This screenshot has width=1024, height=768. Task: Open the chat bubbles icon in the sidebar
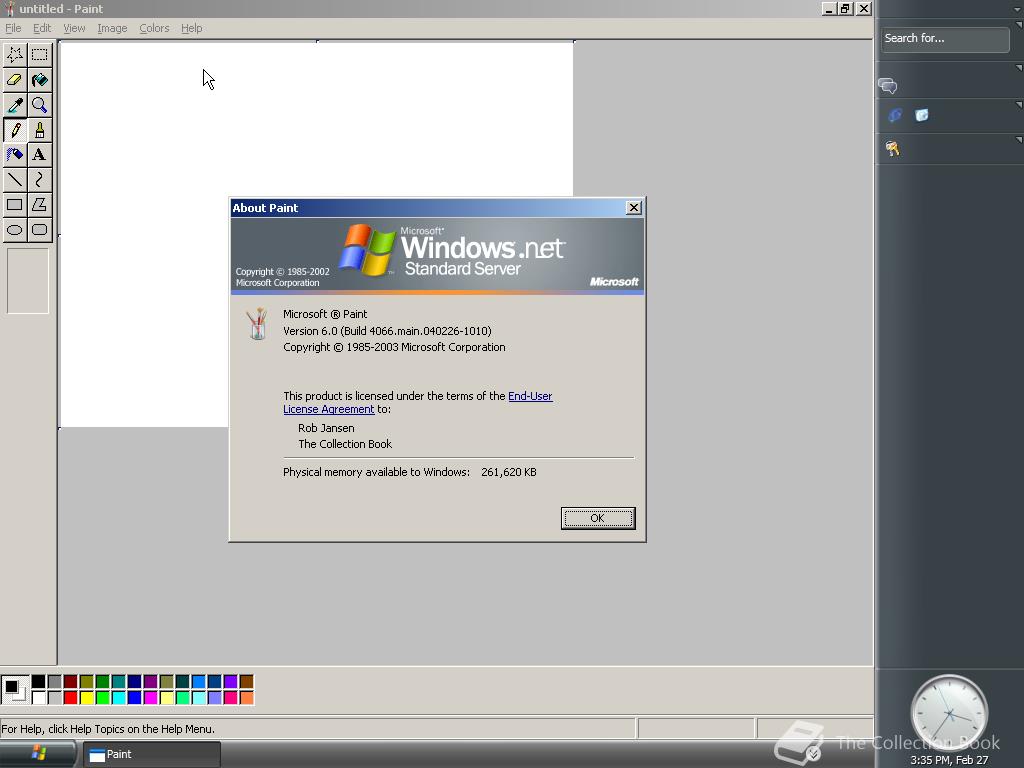click(x=888, y=86)
